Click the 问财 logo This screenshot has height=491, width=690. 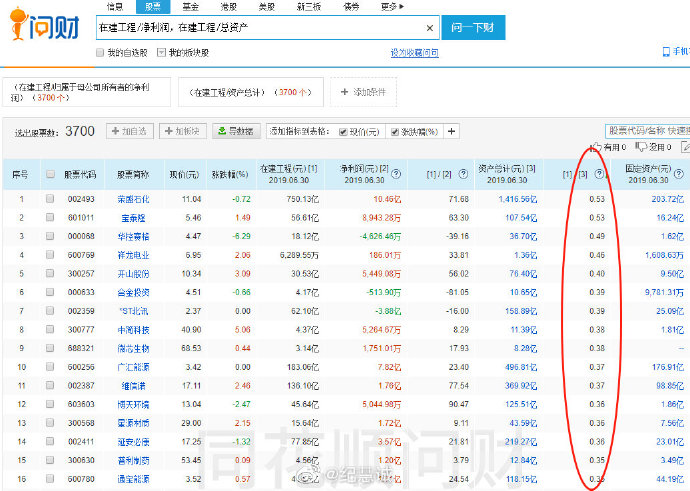44,25
